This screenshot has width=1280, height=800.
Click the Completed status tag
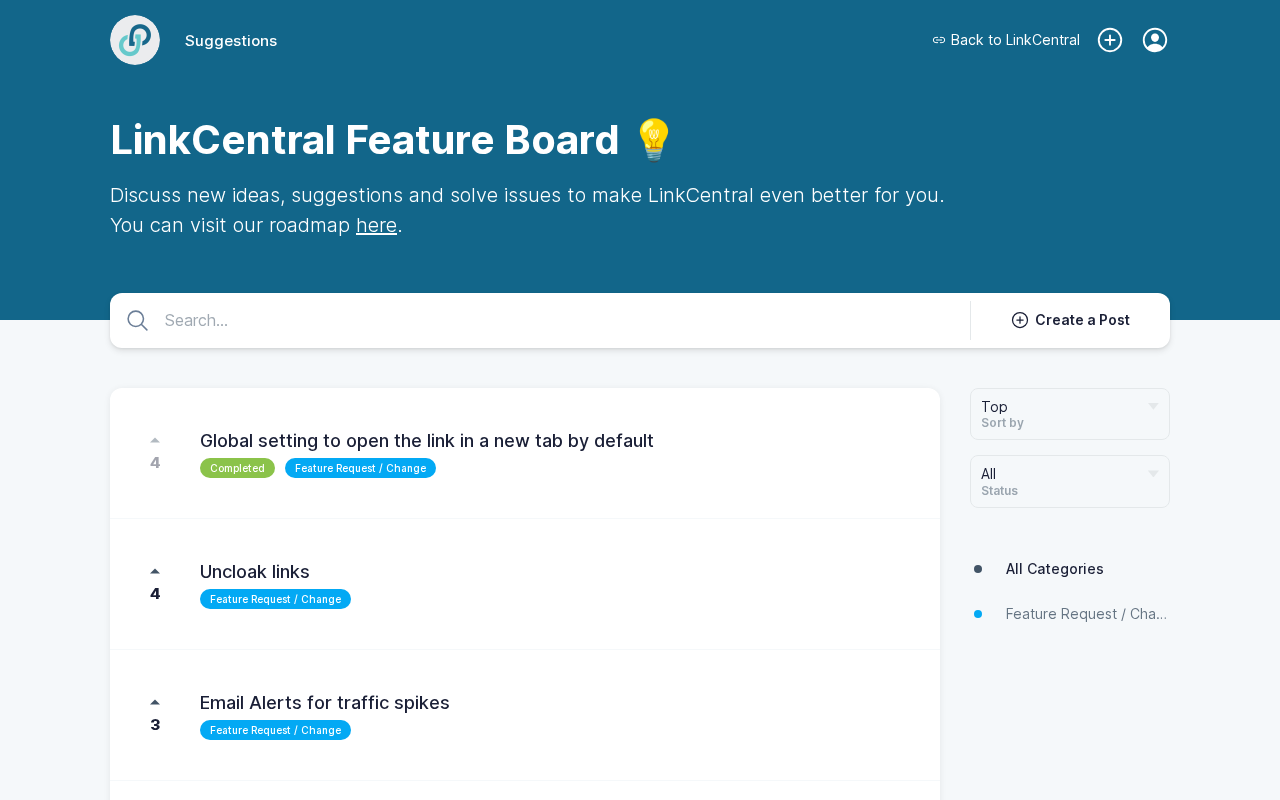(x=237, y=468)
